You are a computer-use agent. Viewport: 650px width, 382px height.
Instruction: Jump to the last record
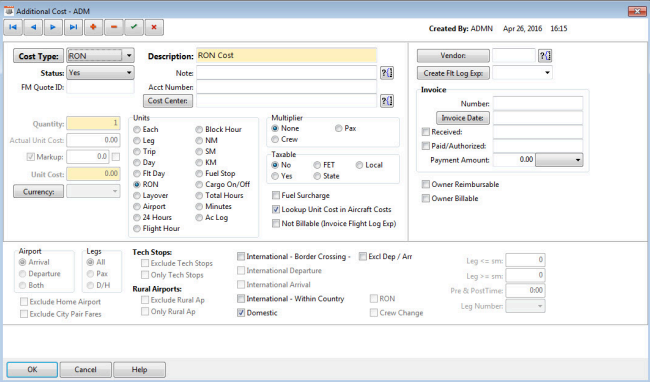pyautogui.click(x=73, y=27)
